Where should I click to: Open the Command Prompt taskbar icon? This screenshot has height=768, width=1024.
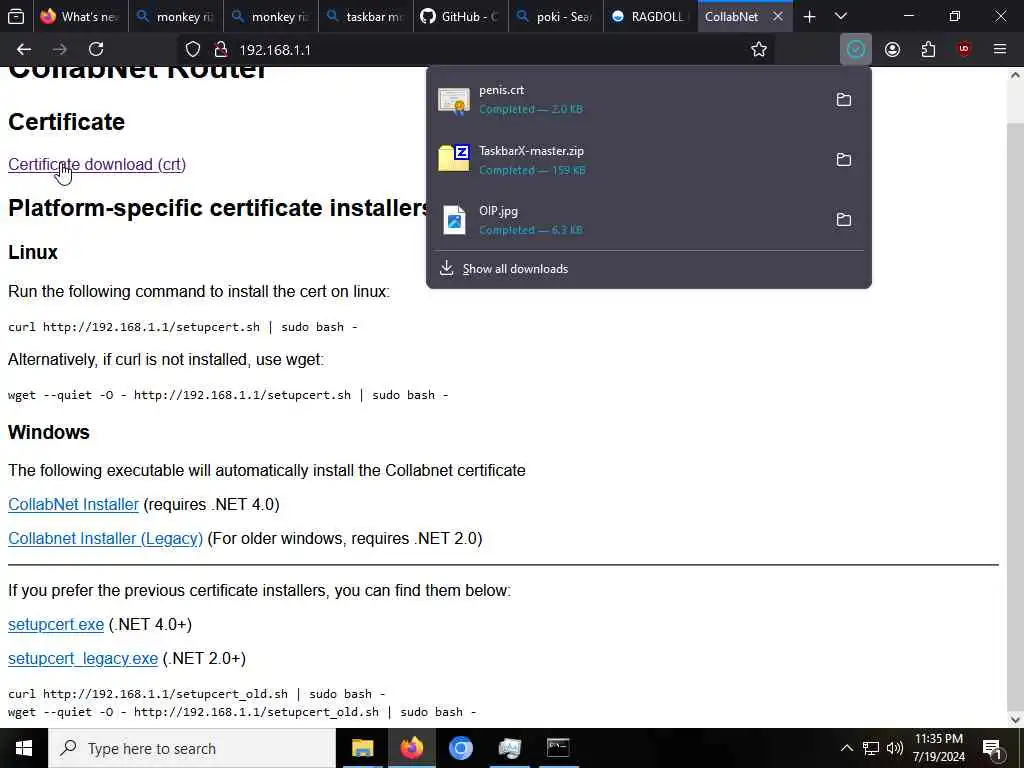click(x=558, y=748)
